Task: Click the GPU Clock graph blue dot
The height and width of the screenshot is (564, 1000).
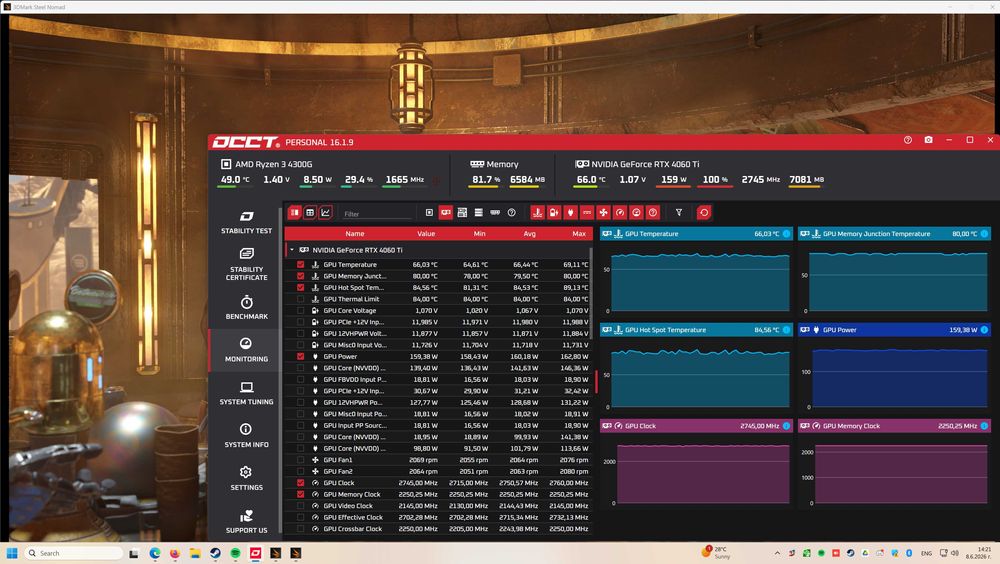Action: tap(786, 426)
